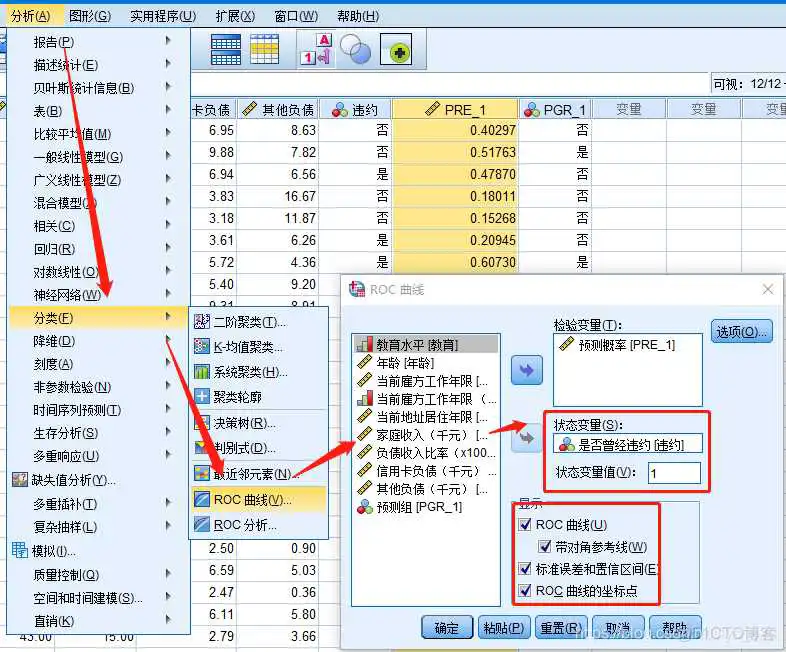Screen dimensions: 786x652
Task: Click the arrow to move variable into 检验变量
Action: (x=526, y=370)
